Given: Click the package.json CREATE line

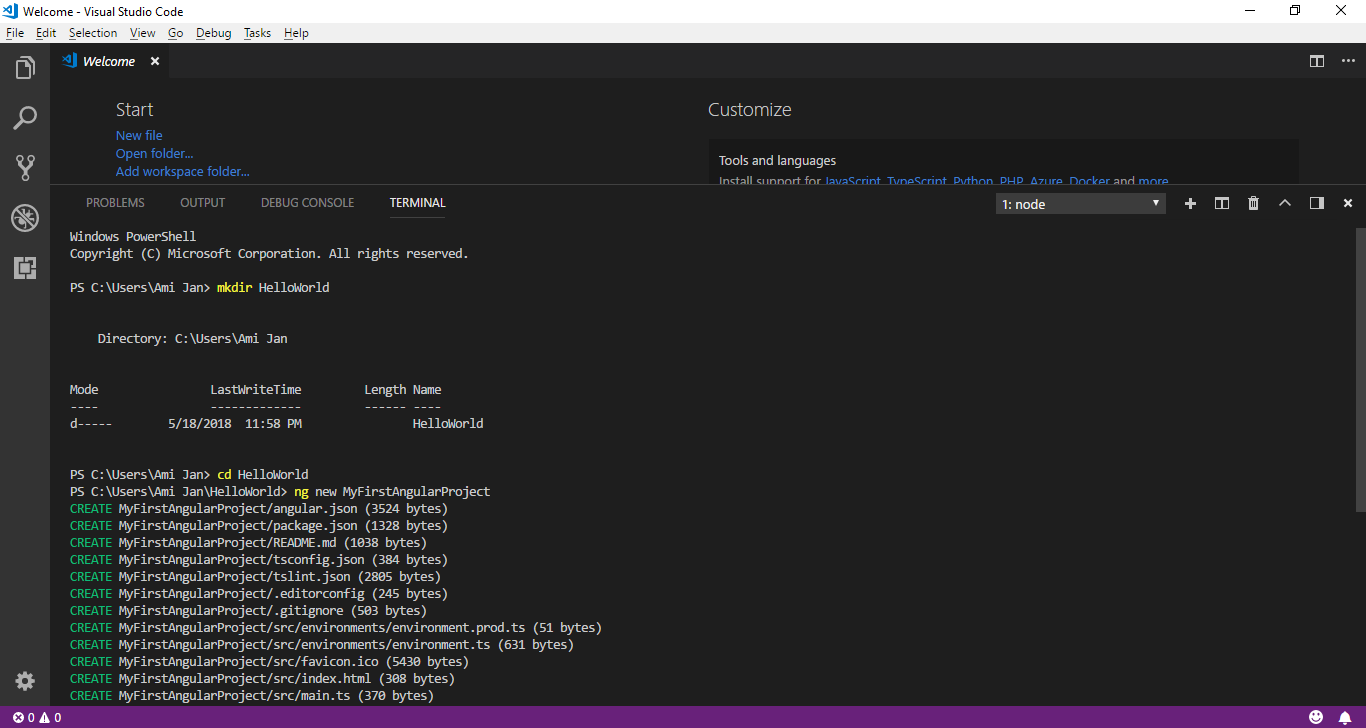Looking at the screenshot, I should pyautogui.click(x=259, y=526).
